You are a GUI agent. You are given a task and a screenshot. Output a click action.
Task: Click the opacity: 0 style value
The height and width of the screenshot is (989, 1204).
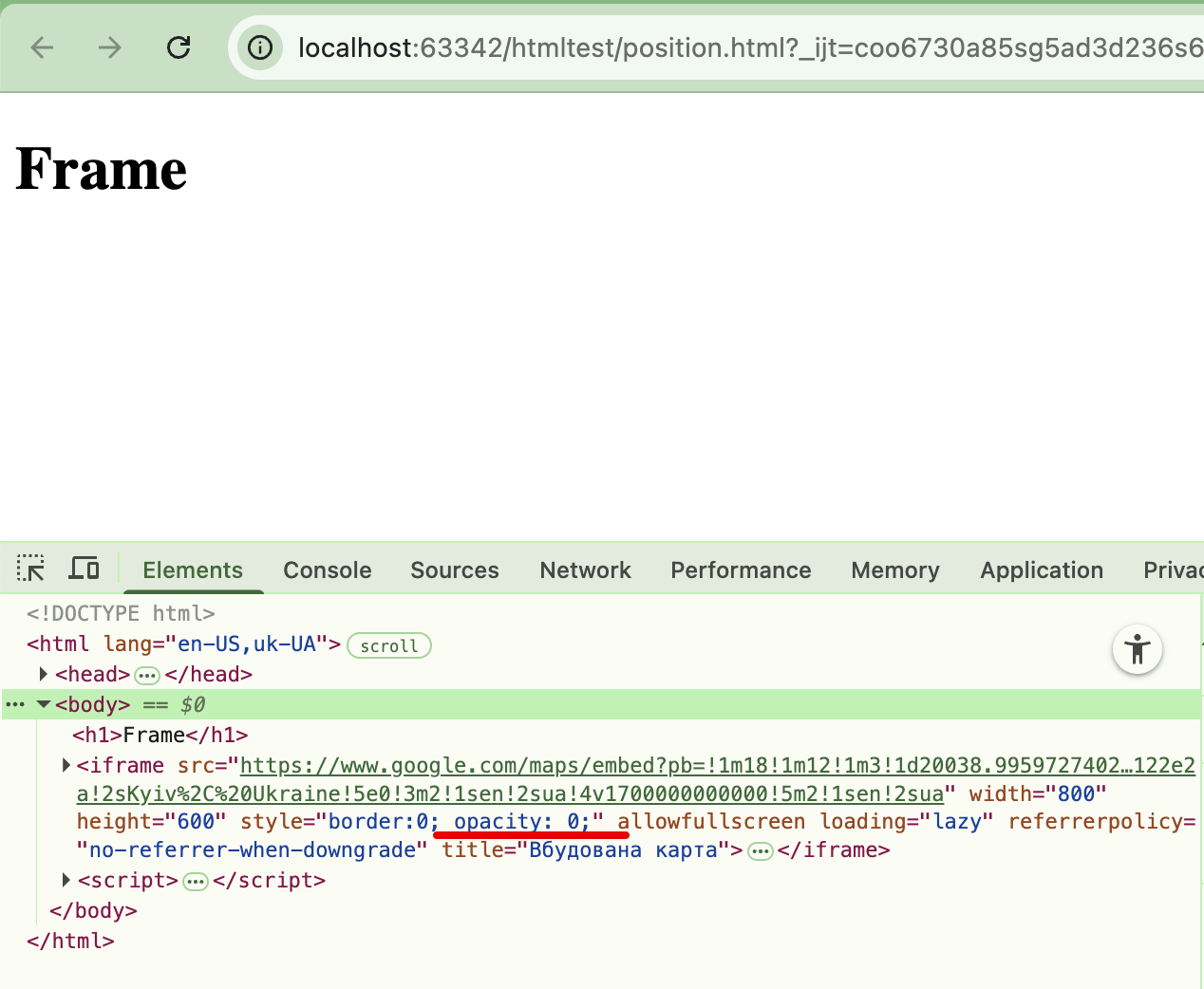tap(522, 821)
